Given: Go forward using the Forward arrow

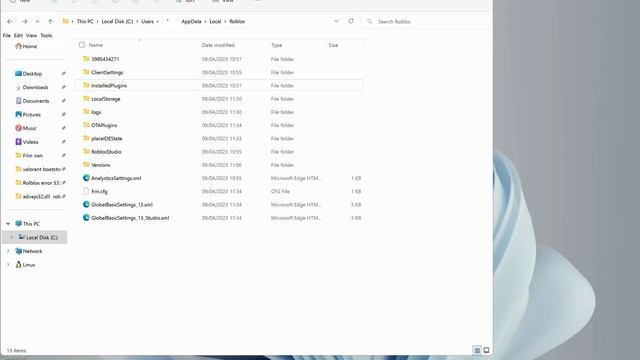Looking at the screenshot, I should click(24, 22).
